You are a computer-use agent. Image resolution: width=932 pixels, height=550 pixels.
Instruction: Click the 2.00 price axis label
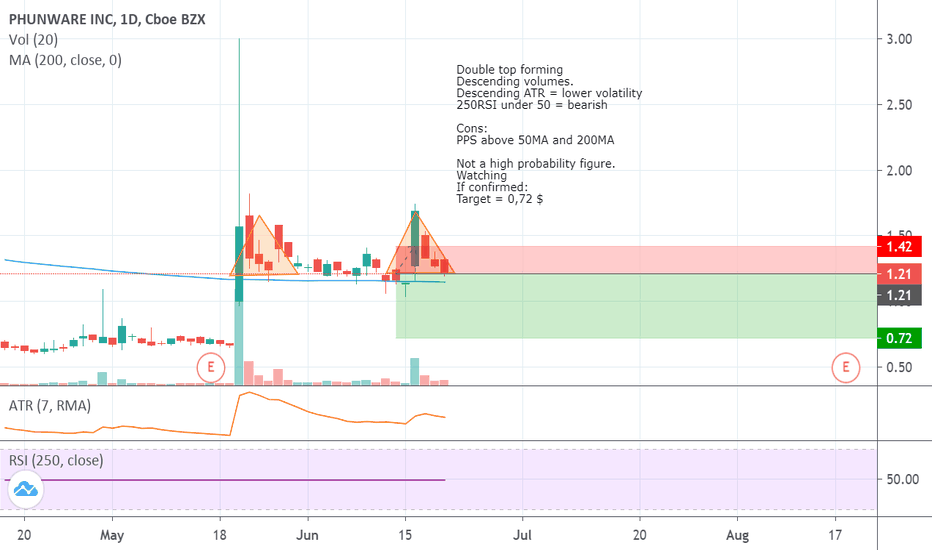[899, 171]
